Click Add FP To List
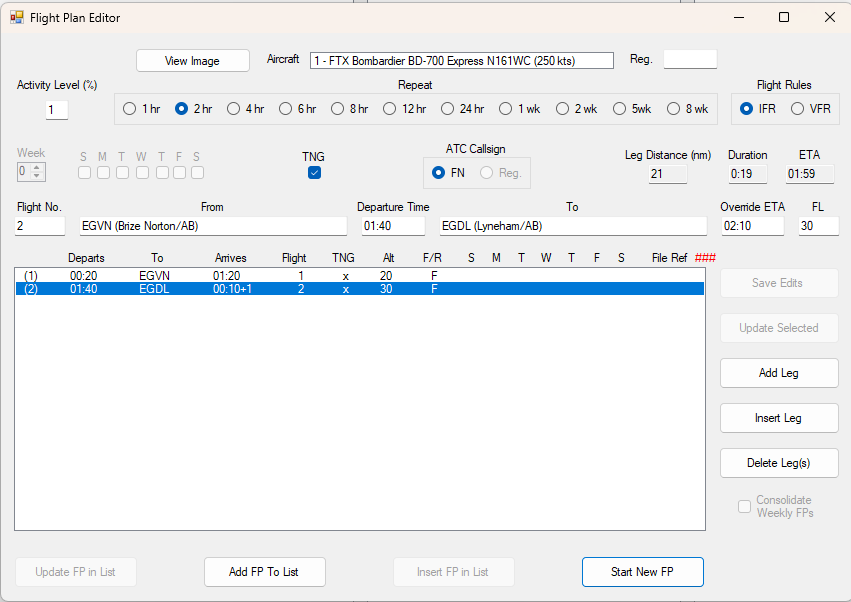Viewport: 851px width, 602px height. (264, 571)
